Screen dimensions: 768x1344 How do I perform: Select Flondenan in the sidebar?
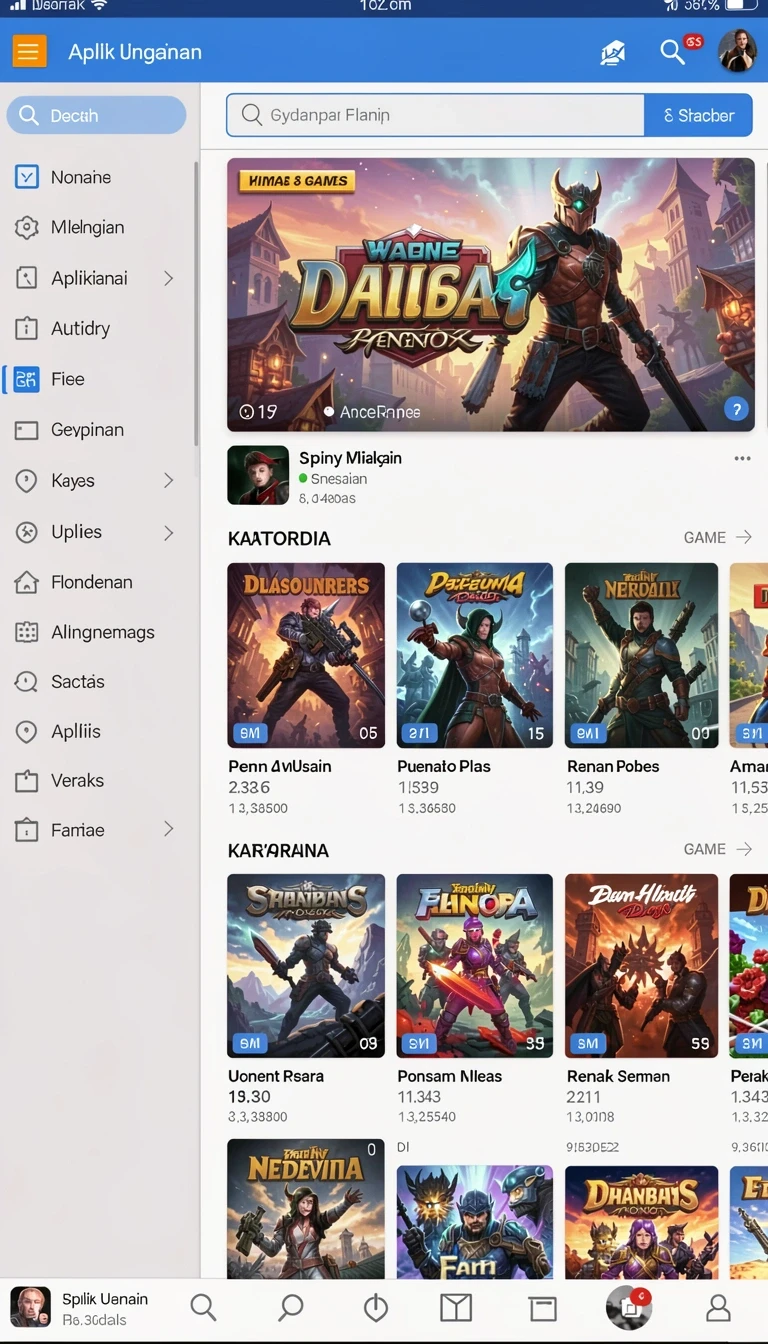pyautogui.click(x=98, y=582)
